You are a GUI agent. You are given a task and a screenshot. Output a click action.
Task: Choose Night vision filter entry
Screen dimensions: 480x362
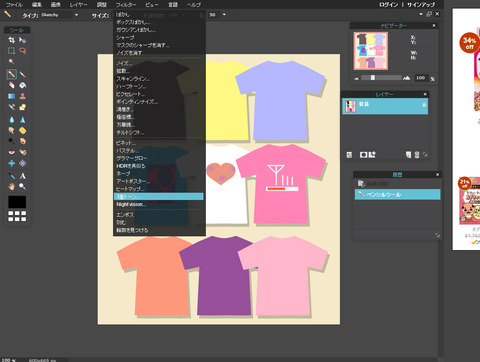point(159,204)
